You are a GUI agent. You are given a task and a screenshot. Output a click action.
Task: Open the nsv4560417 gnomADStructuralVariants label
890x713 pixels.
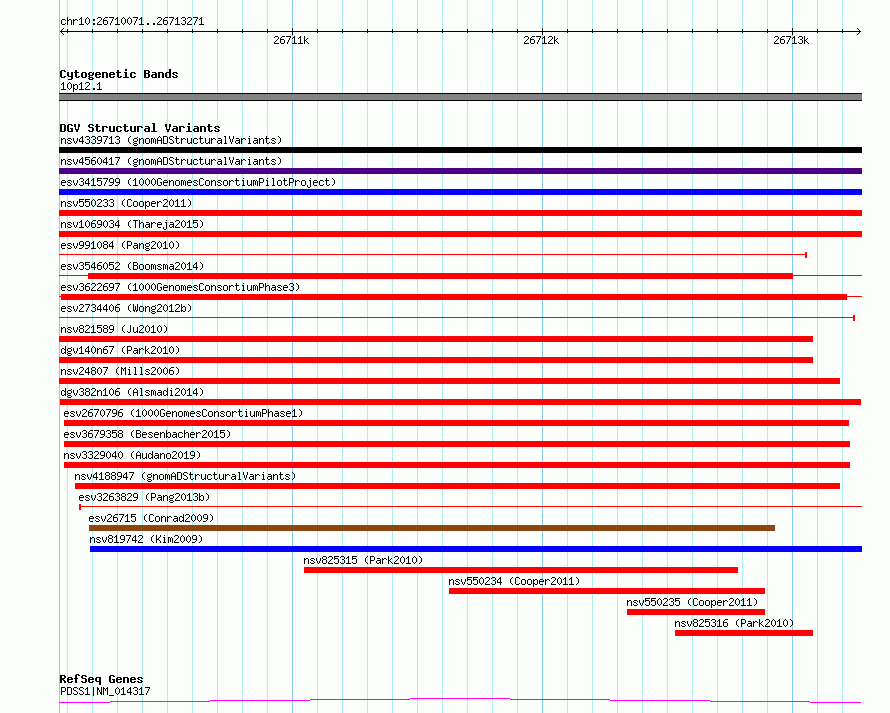pos(171,161)
